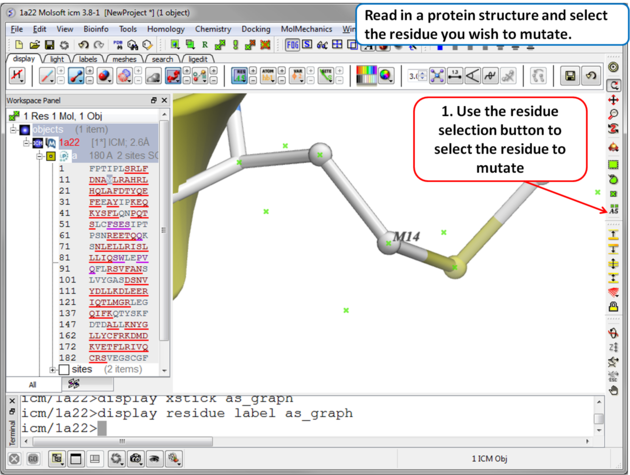Screen dimensions: 630x475
Task: Collapse the molecule a subtree
Action: [39, 156]
